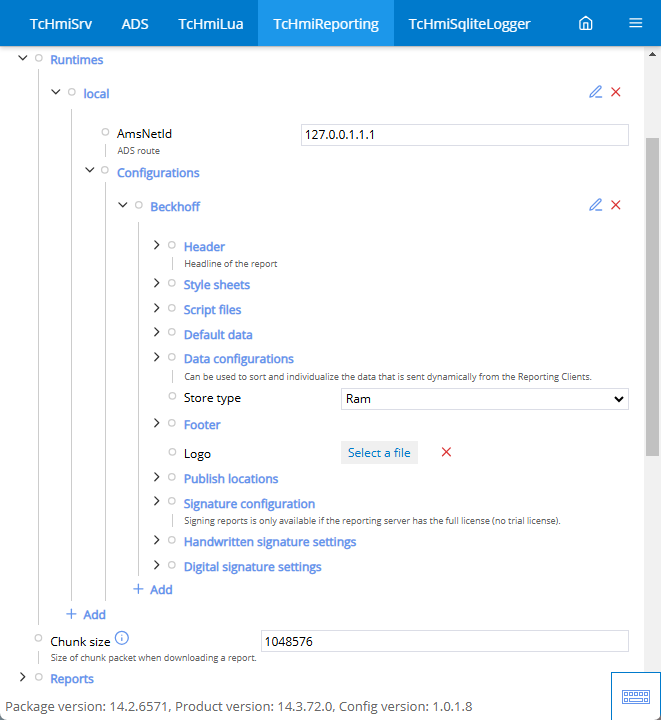Screen dimensions: 661x720
Task: Edit the Beckhoff configuration
Action: (x=595, y=205)
